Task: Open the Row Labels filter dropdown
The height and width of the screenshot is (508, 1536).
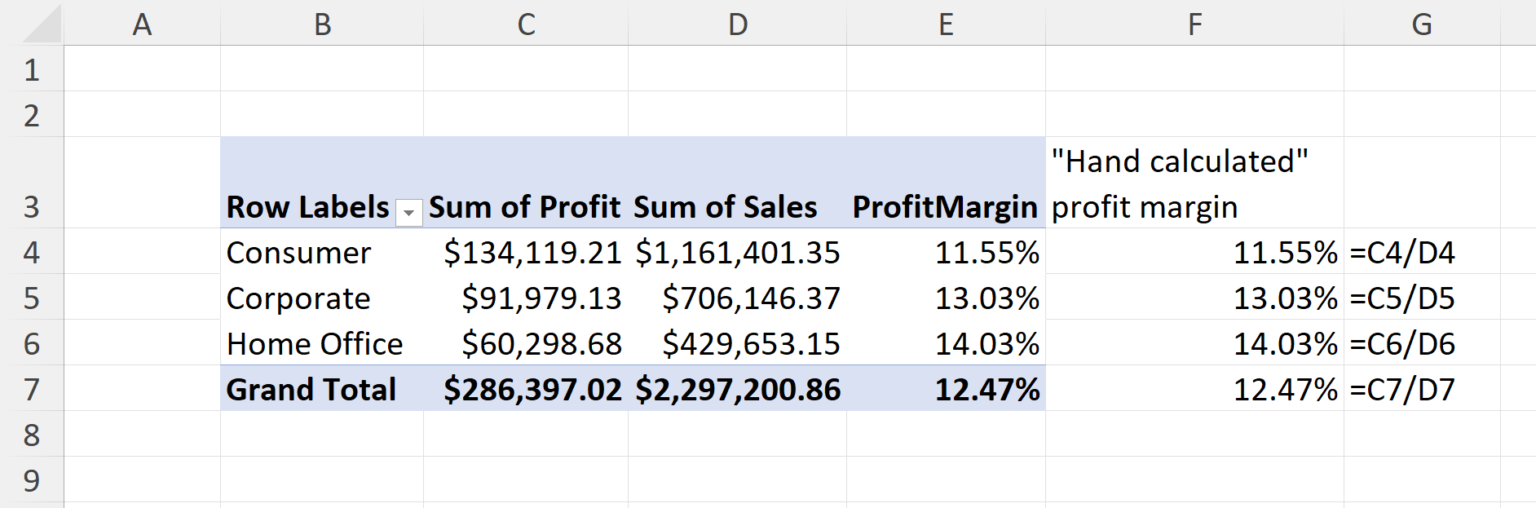Action: 408,211
